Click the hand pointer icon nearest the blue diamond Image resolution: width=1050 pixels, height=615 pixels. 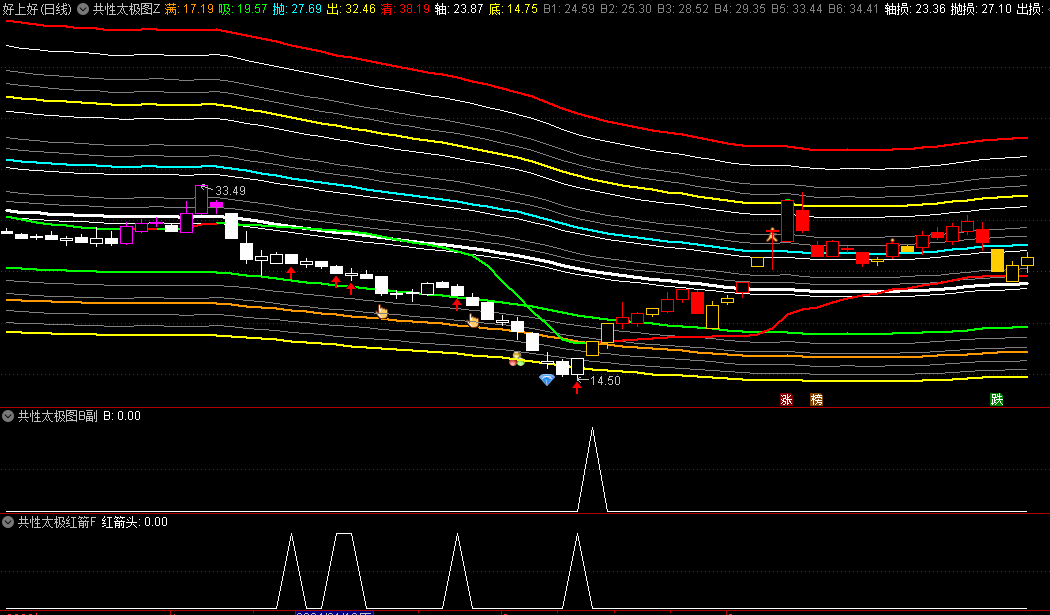(x=473, y=320)
